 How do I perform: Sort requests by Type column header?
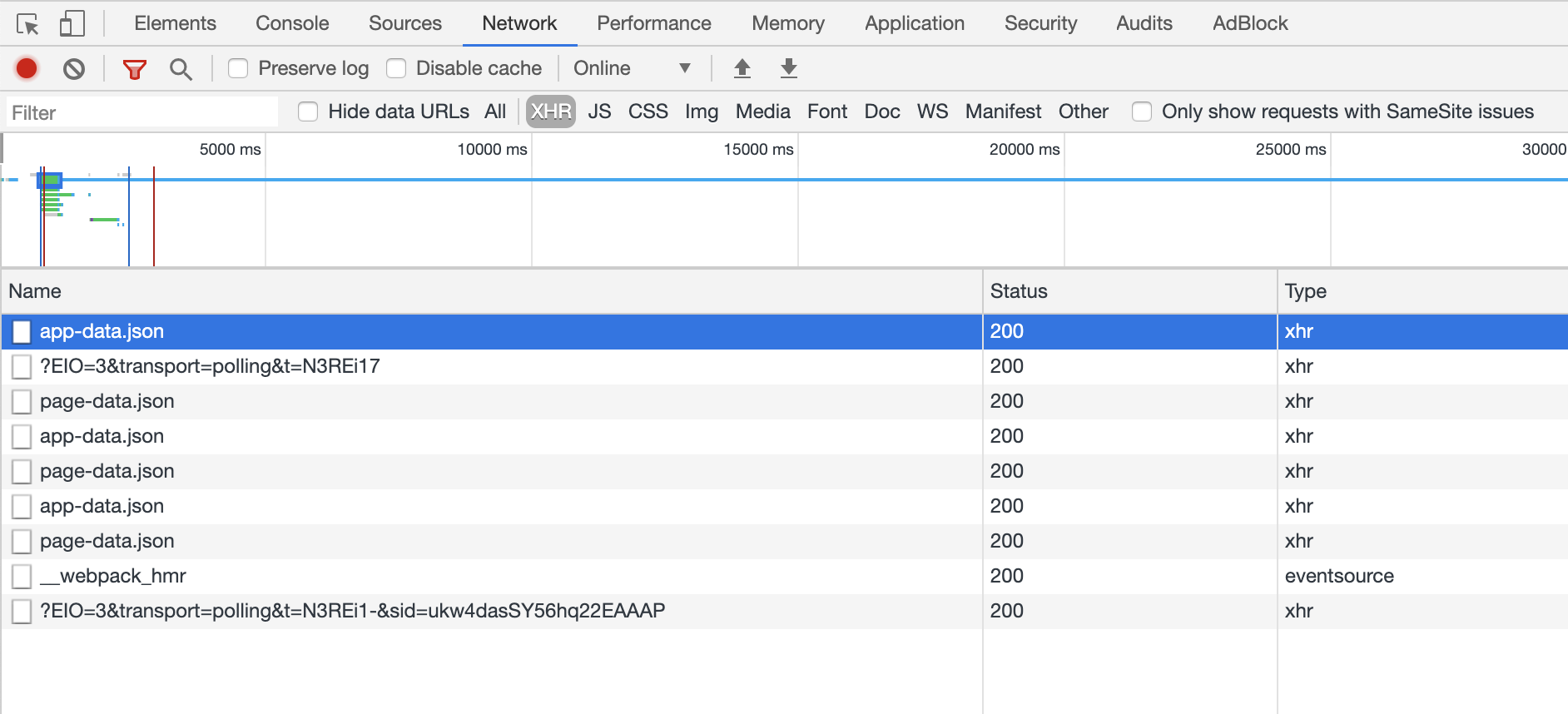[x=1422, y=291]
